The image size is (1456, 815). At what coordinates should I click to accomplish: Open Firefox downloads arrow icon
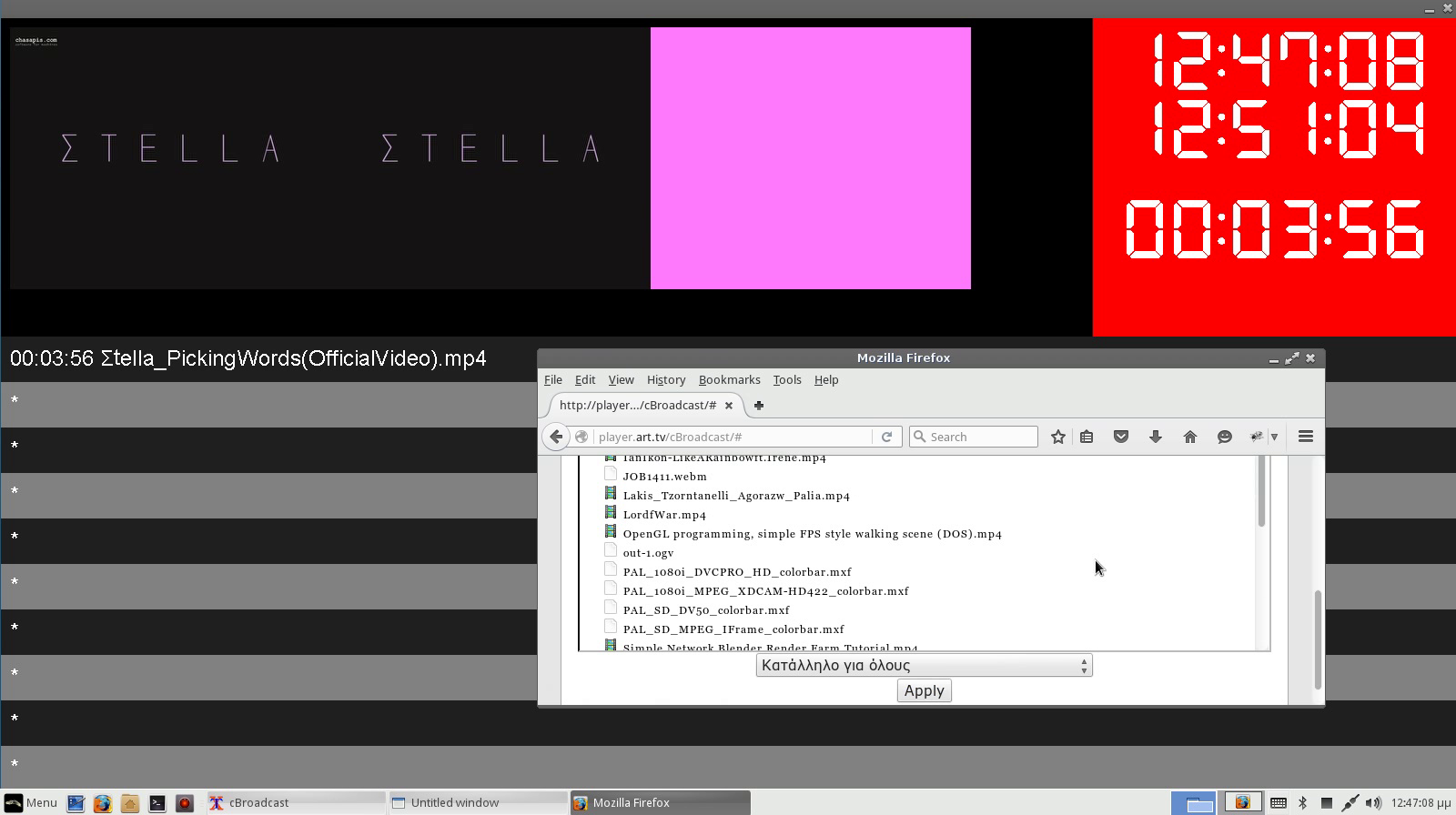click(1156, 437)
